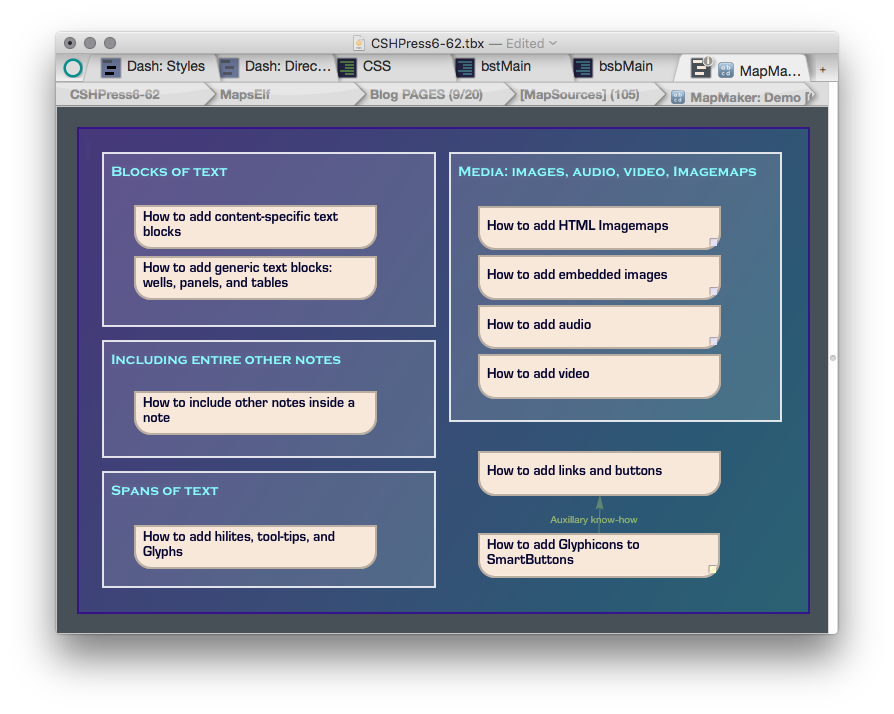
Task: Open [MapSources] (105) breadcrumb
Action: pyautogui.click(x=579, y=95)
